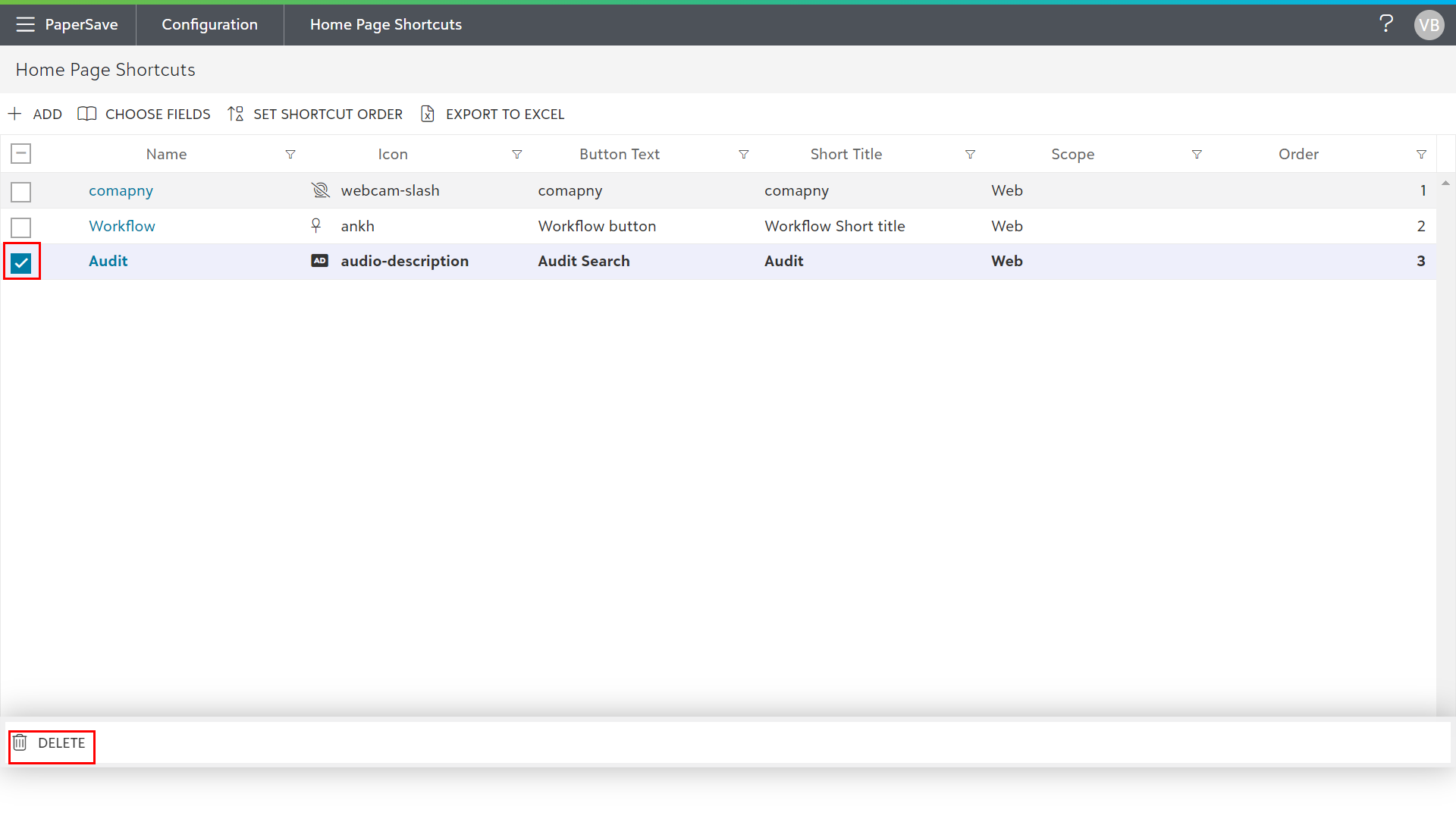Click the audio-description icon in Audit row
Screen dimensions: 1456x819
[320, 261]
